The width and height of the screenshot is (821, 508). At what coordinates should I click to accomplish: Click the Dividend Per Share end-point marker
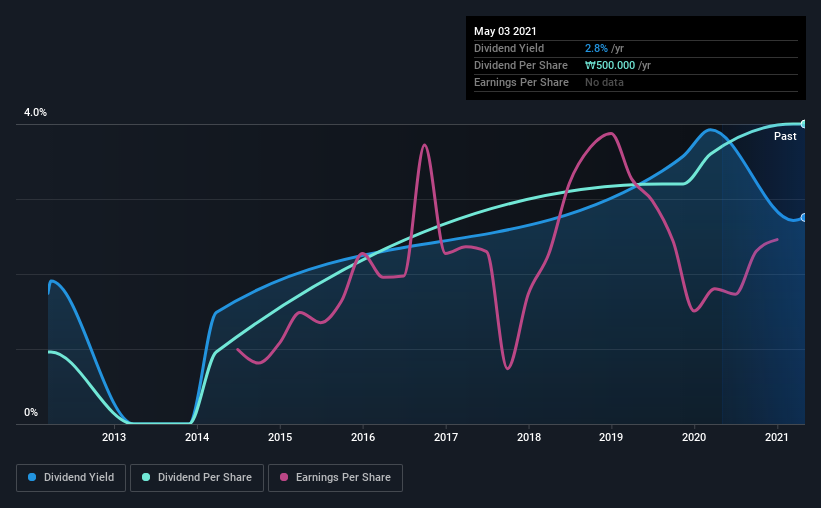pos(803,124)
